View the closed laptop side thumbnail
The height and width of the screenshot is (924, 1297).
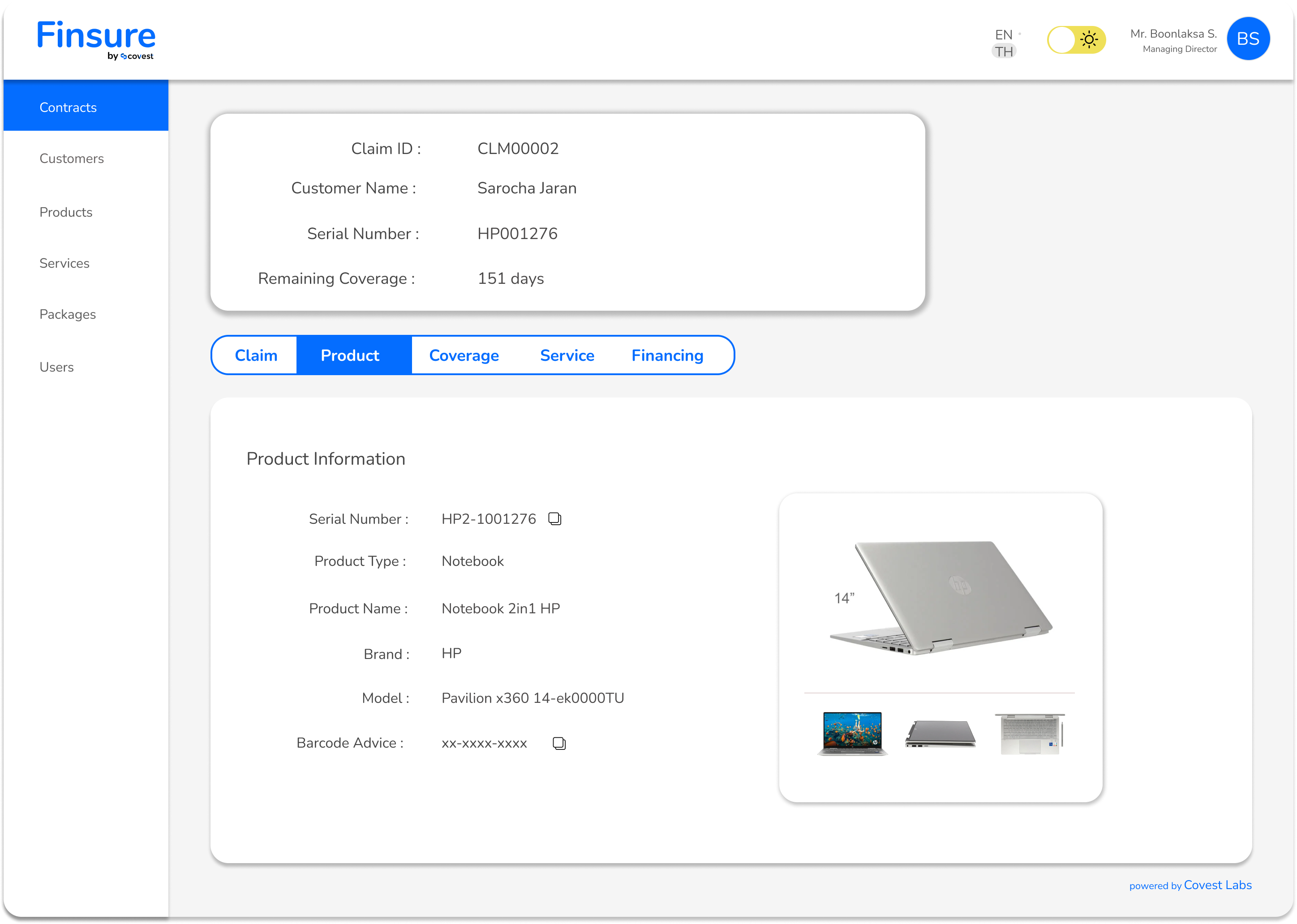pyautogui.click(x=940, y=733)
